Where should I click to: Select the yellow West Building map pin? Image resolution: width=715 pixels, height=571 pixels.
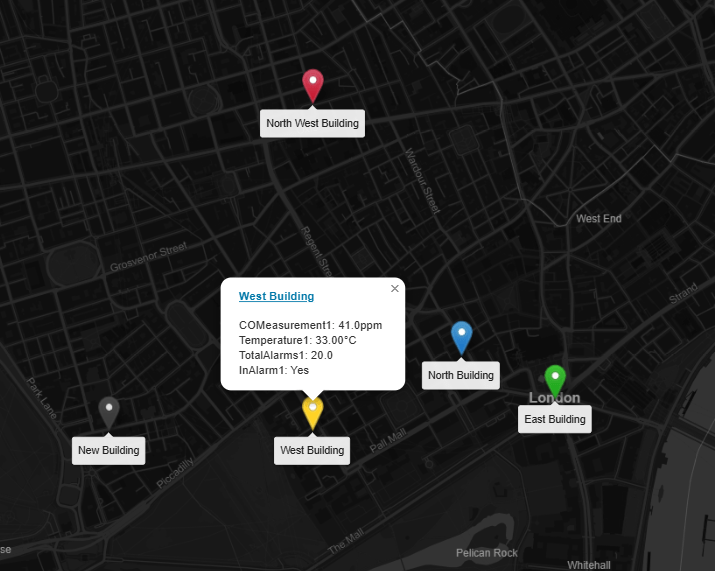313,411
